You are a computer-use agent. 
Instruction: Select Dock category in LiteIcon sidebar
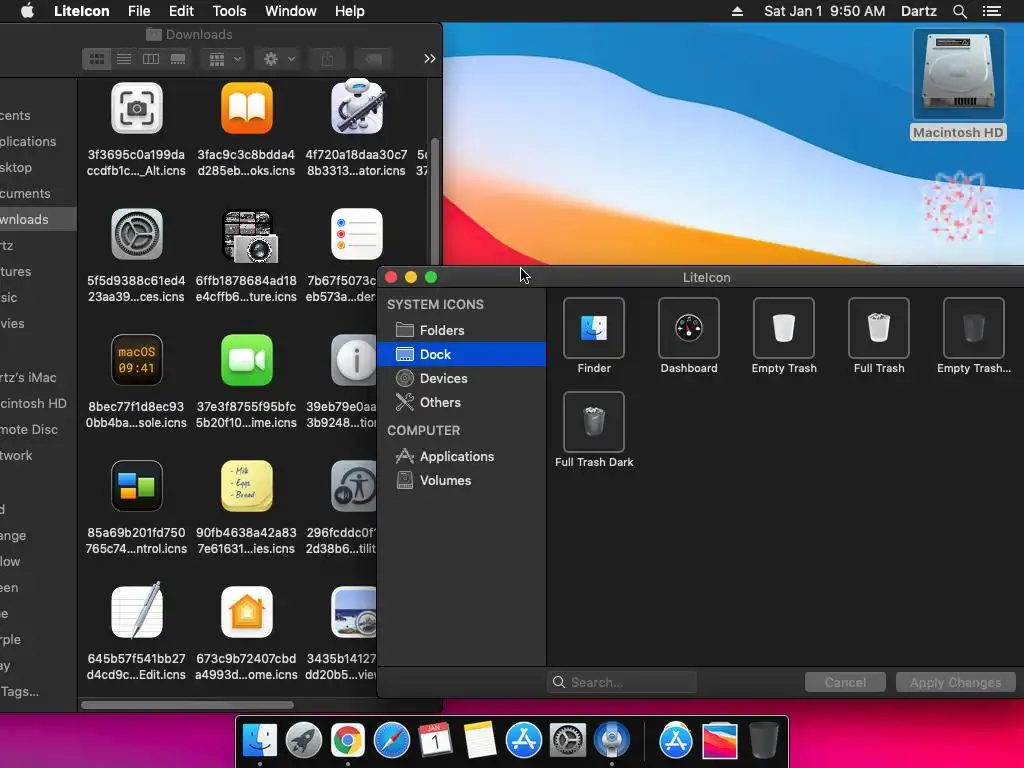[461, 354]
